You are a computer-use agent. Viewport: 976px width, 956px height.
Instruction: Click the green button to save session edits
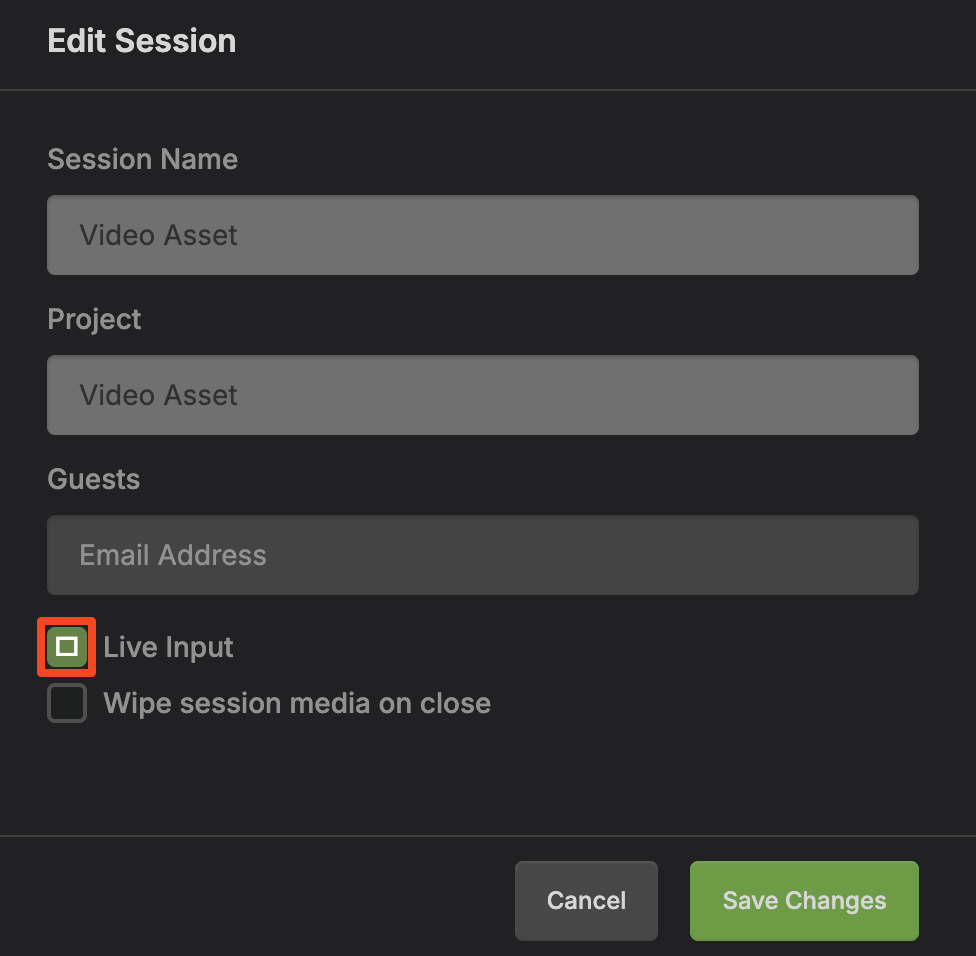pyautogui.click(x=804, y=900)
